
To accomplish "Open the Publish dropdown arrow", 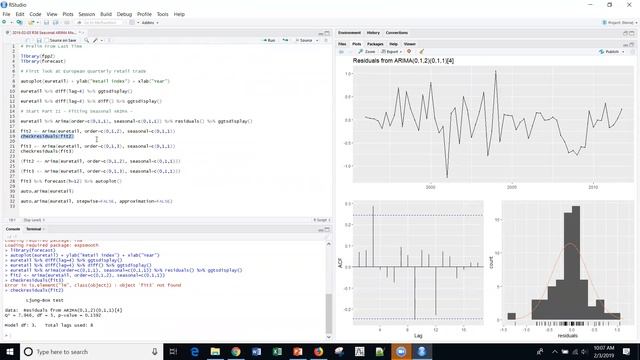I will [x=623, y=52].
